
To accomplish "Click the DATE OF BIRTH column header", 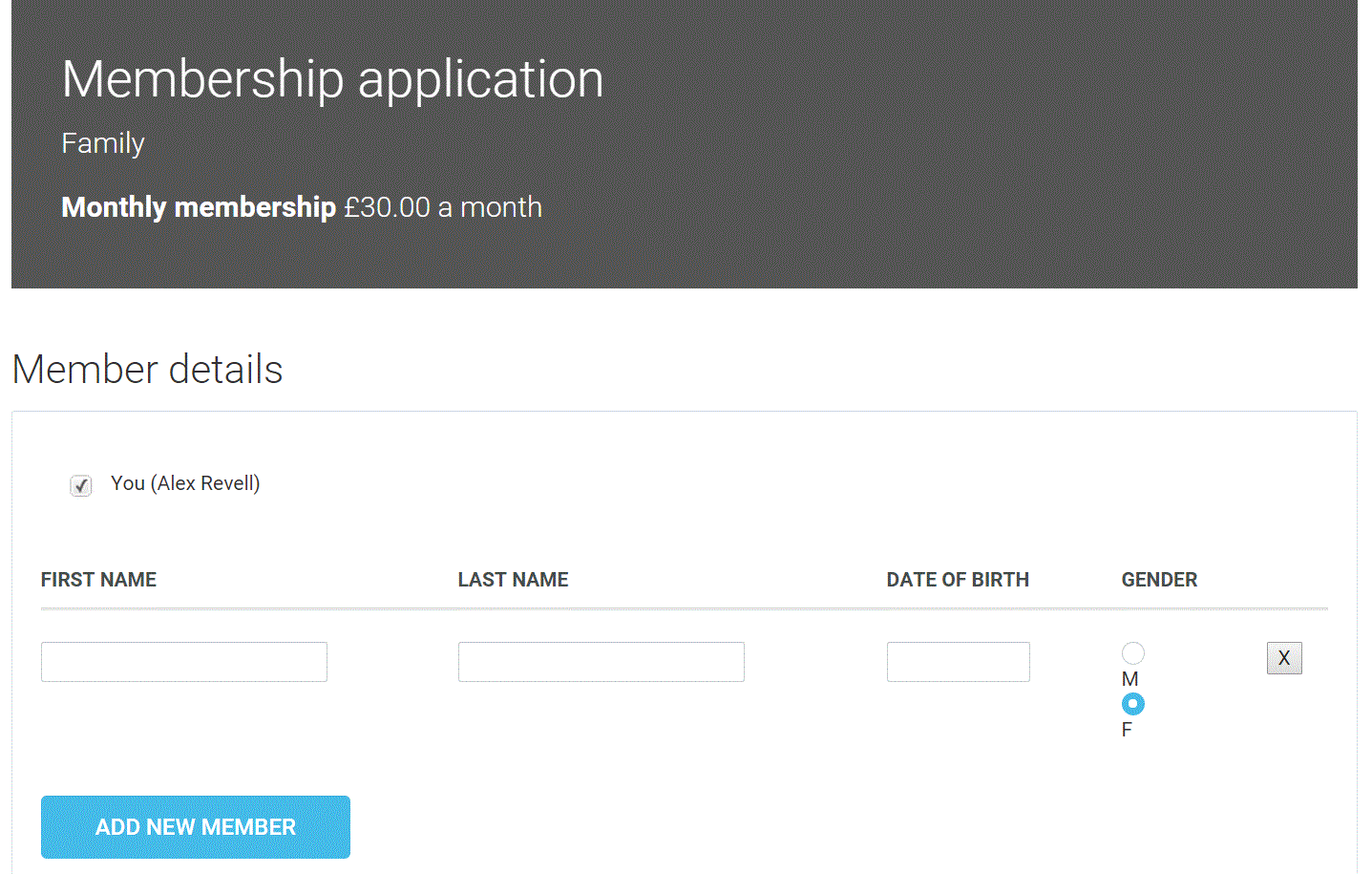I will pyautogui.click(x=958, y=580).
